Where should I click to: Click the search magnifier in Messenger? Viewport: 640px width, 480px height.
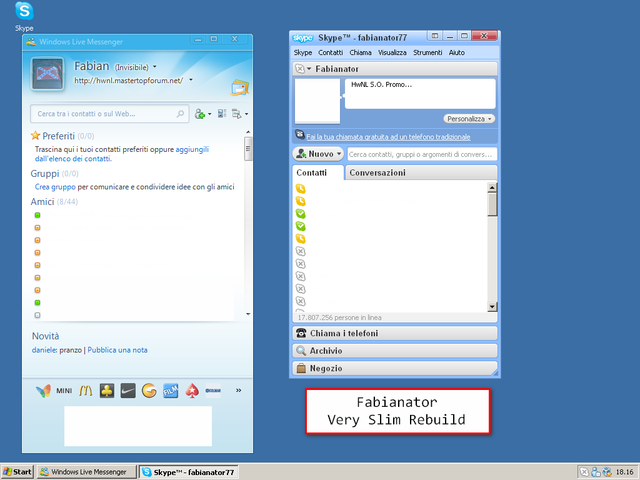pos(180,114)
